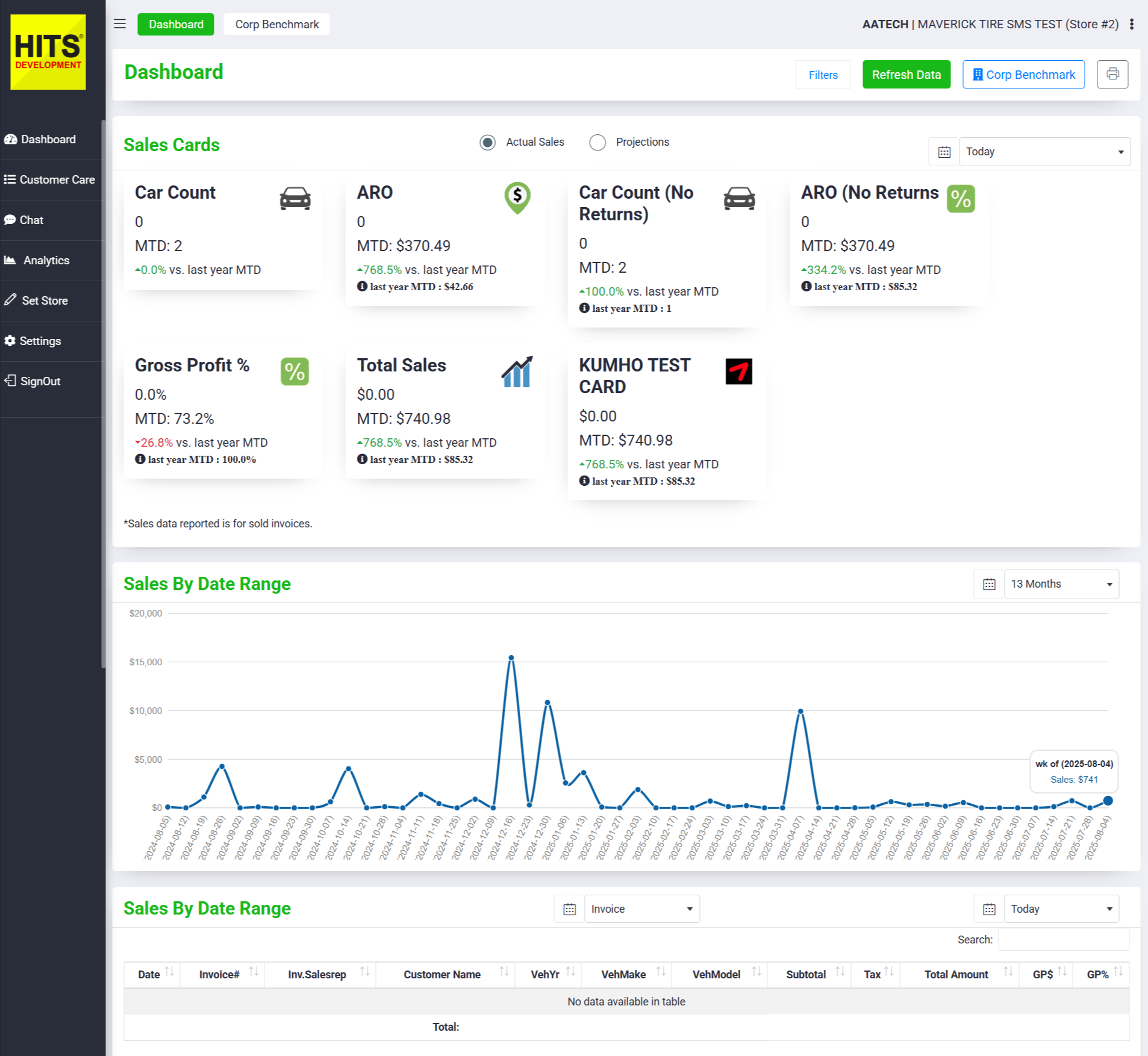Click the ARO dollar pin icon

coord(517,197)
